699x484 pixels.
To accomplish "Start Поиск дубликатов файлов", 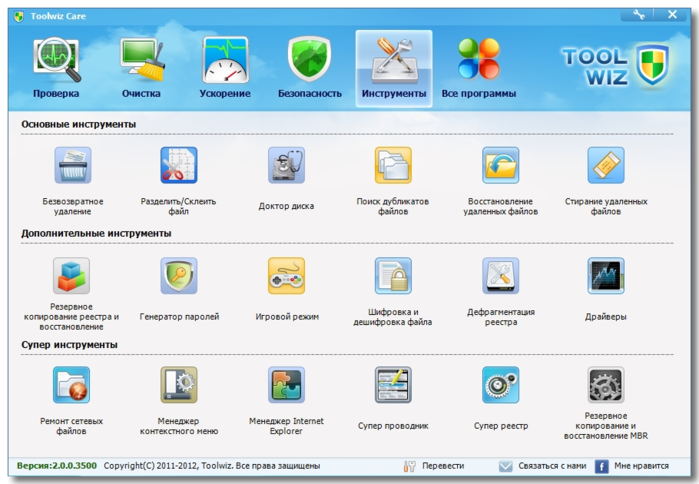I will (393, 165).
